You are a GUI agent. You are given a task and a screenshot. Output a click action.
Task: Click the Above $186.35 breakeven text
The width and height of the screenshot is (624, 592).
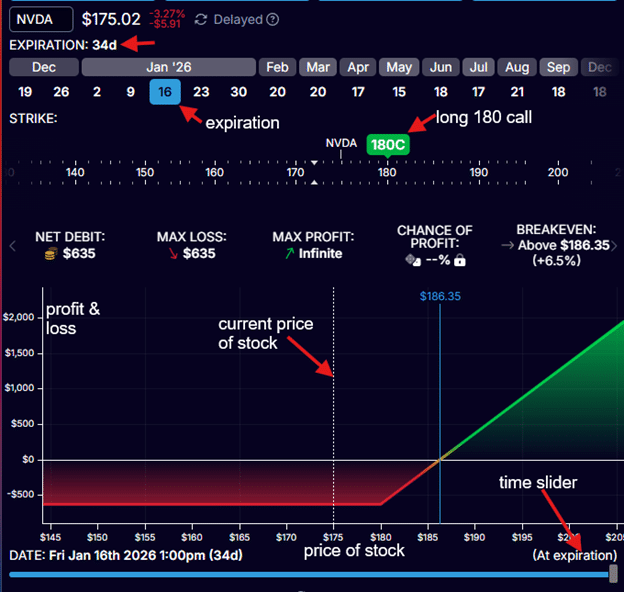564,245
